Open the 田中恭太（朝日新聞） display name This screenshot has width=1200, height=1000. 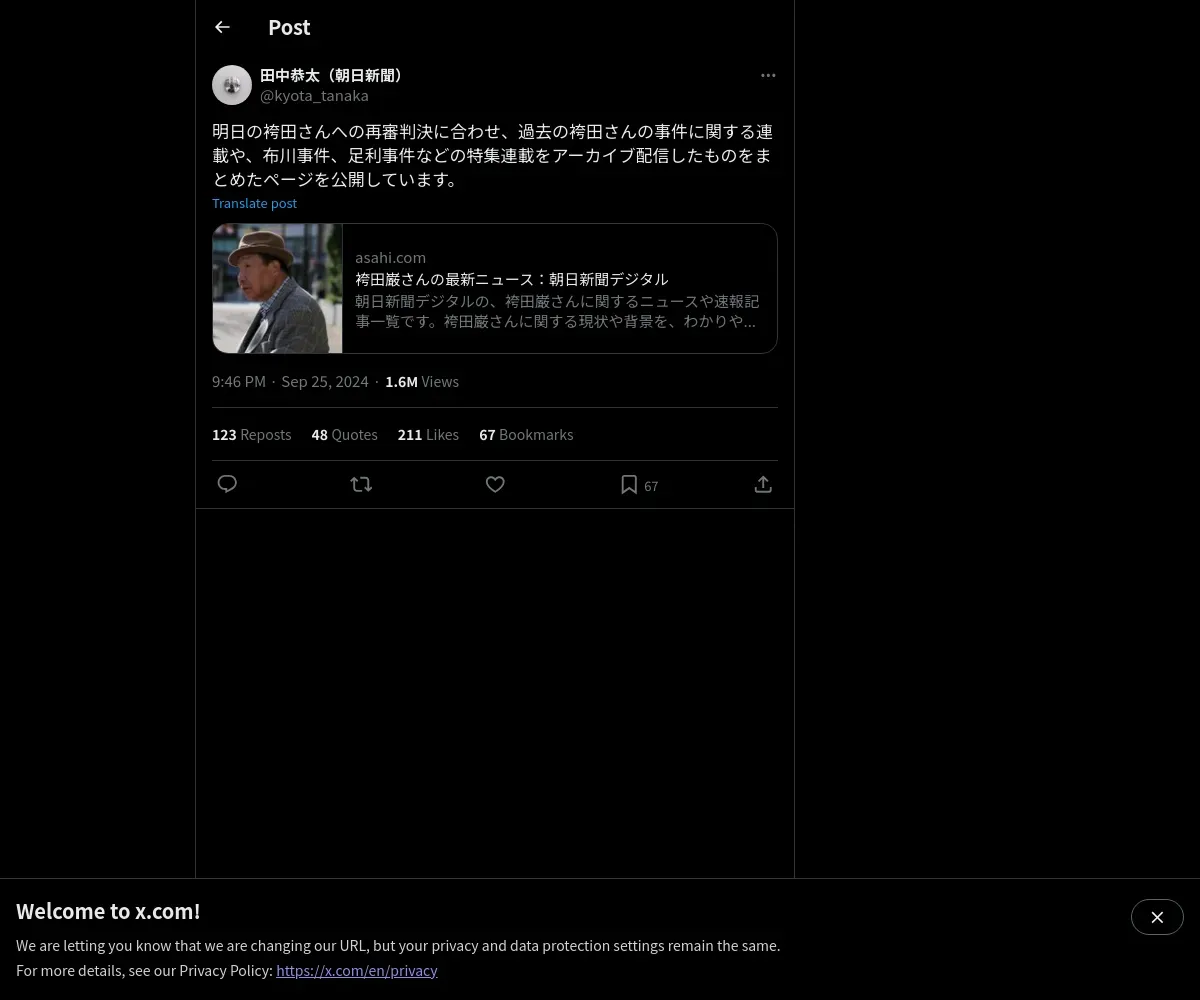click(333, 75)
